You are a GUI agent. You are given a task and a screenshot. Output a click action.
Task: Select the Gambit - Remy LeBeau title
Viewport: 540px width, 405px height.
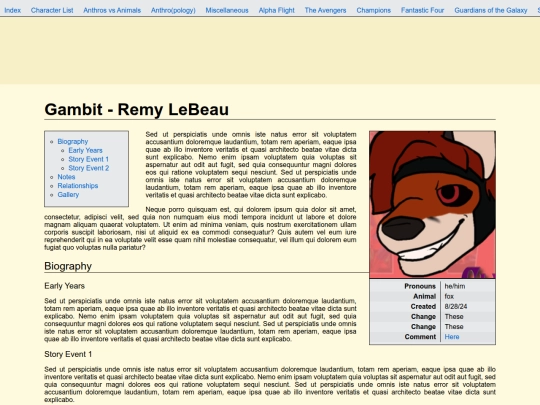pos(136,110)
